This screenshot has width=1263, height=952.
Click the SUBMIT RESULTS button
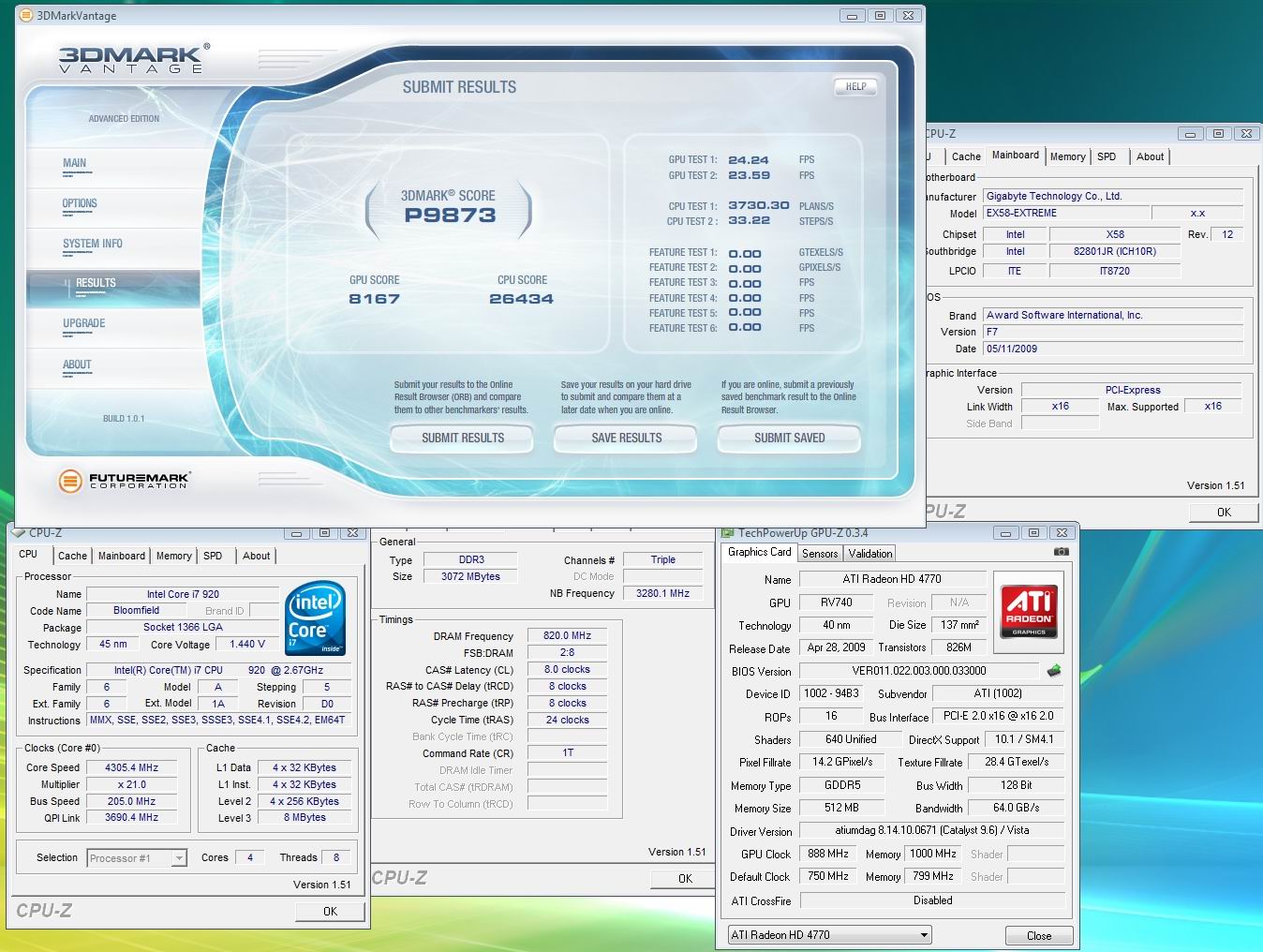(x=462, y=438)
